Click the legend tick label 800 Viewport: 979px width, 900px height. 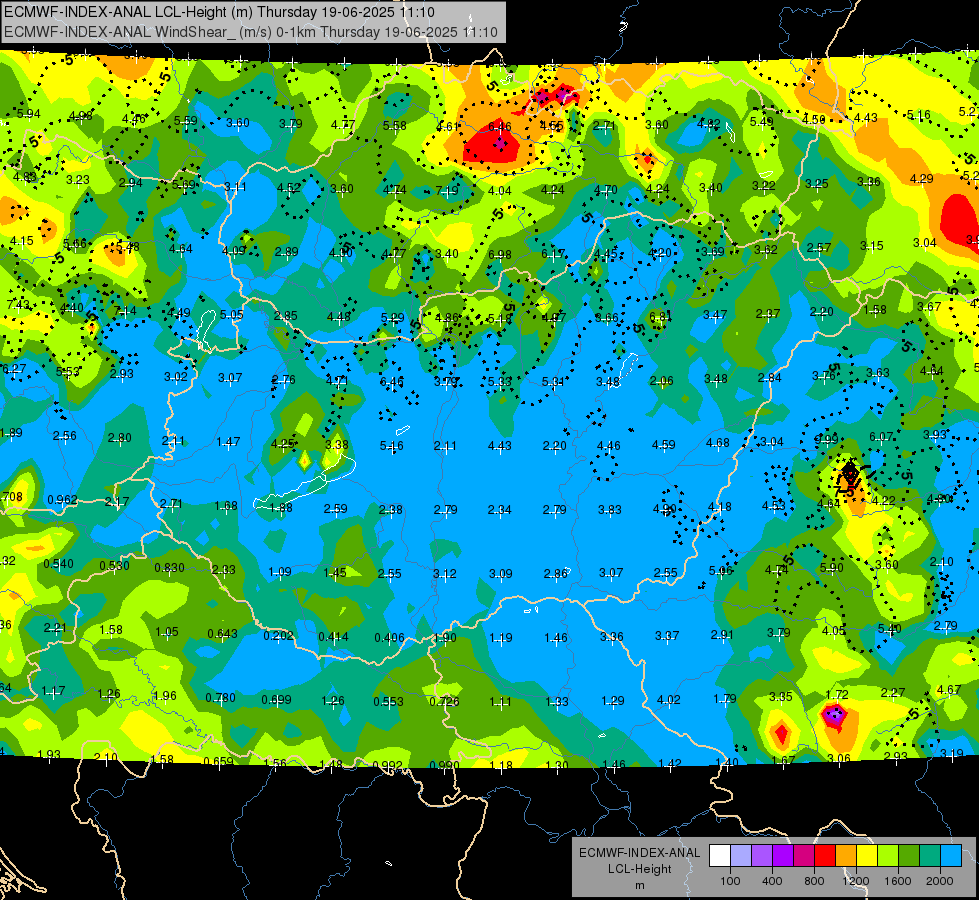click(814, 881)
